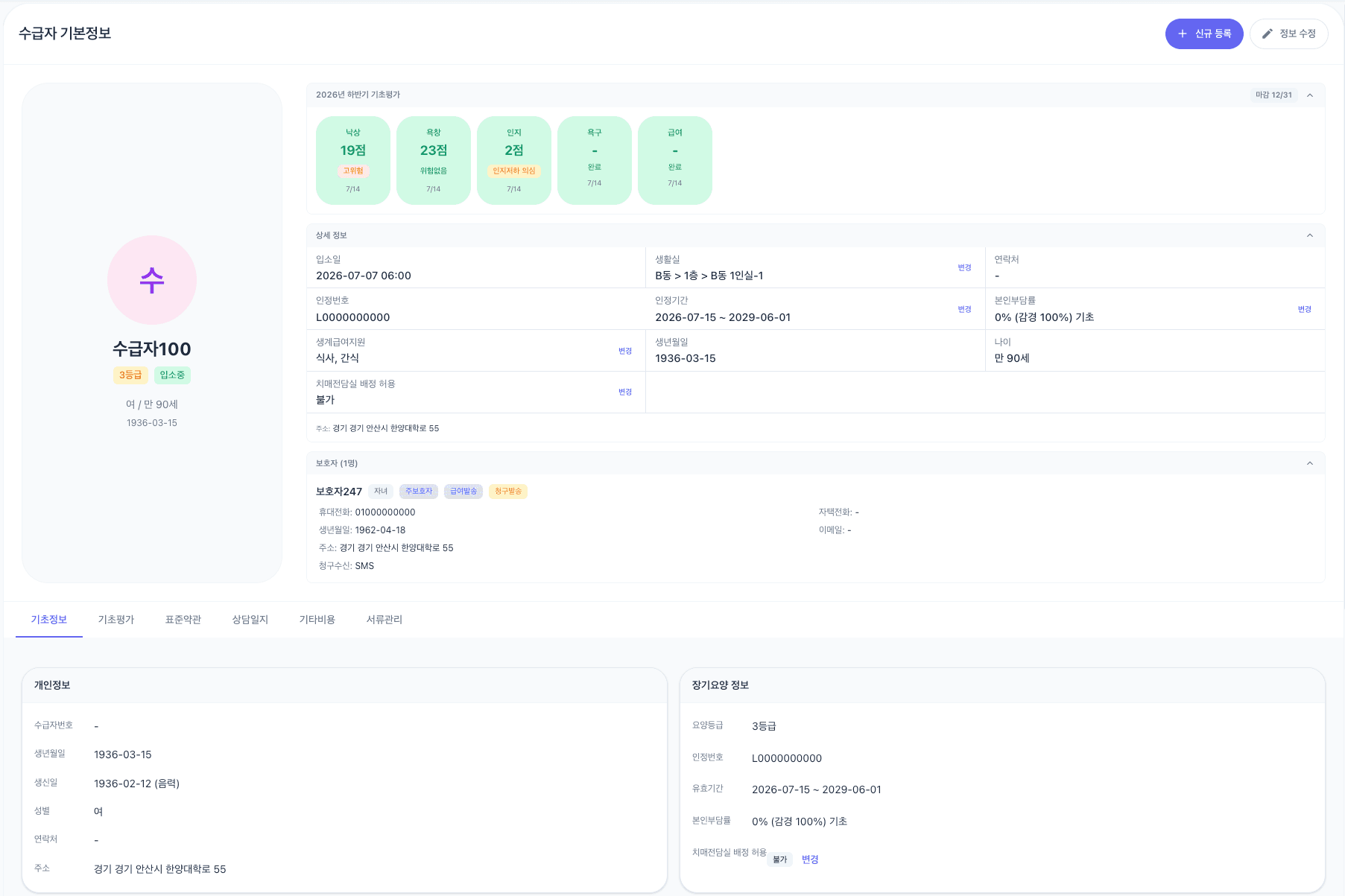
Task: Collapse the 2026년 하반기 기초평가 section
Action: click(x=1309, y=95)
